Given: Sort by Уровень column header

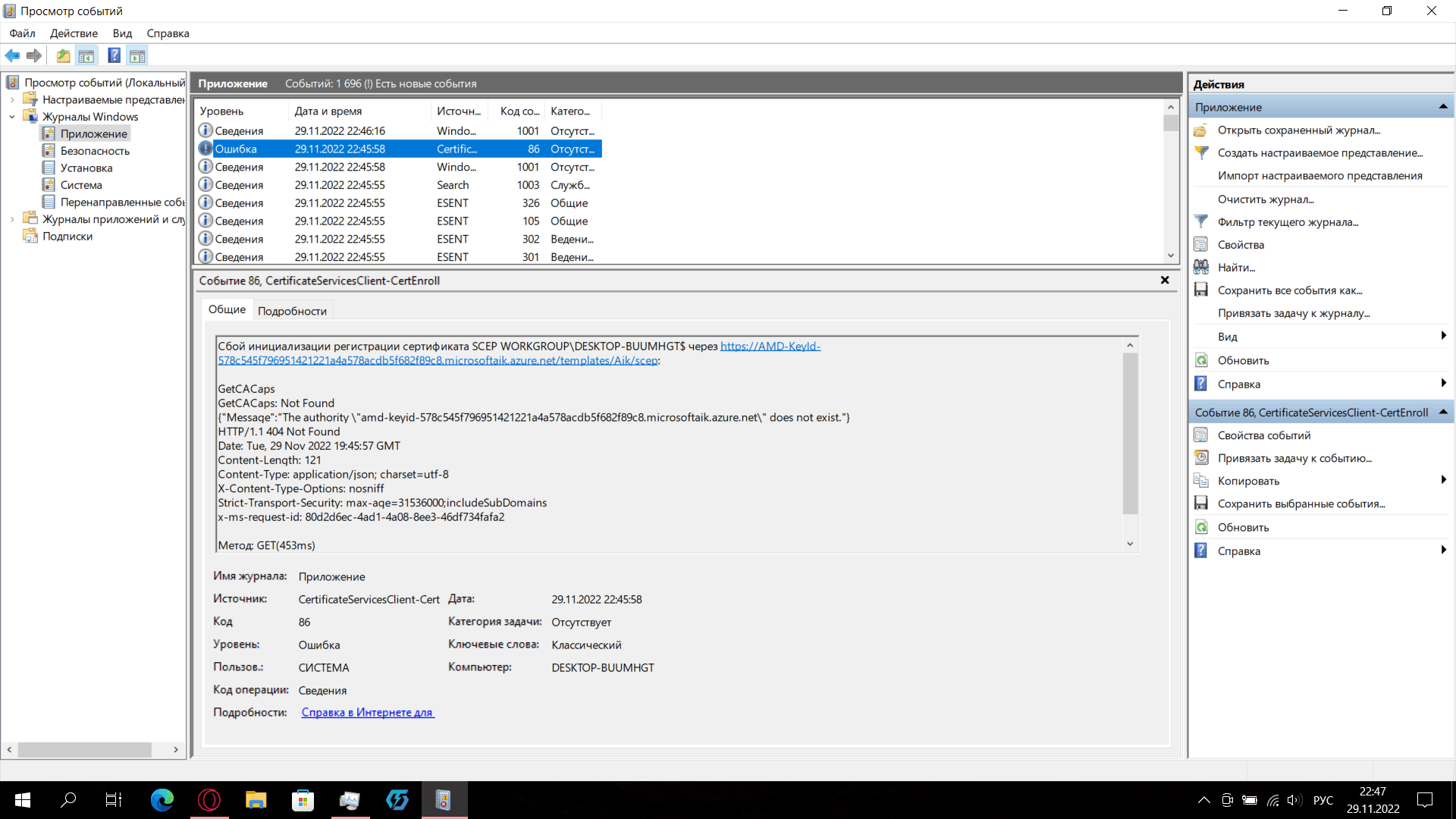Looking at the screenshot, I should point(243,111).
